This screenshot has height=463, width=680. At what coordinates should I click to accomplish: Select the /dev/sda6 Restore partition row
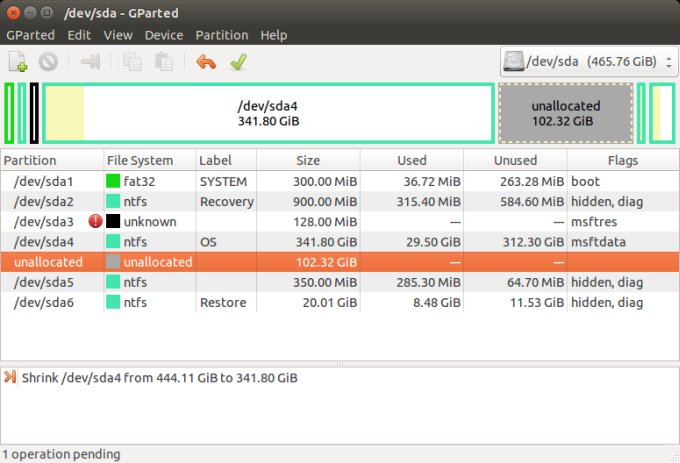(45, 302)
